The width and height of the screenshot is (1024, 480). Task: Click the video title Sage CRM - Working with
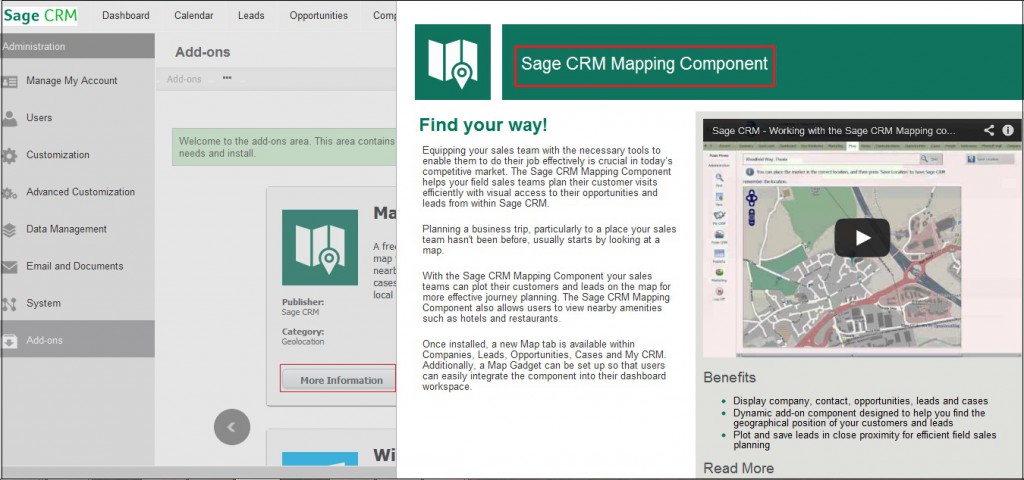click(833, 130)
